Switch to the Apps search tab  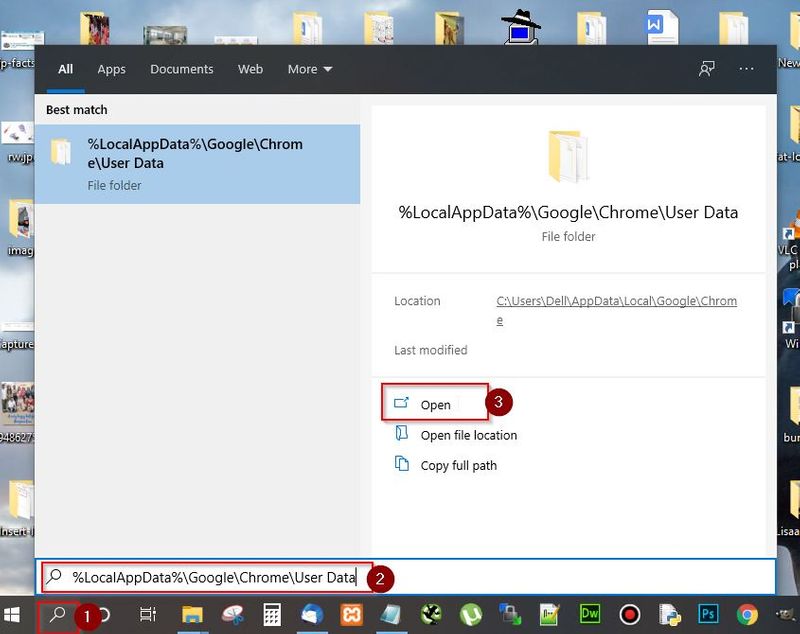[112, 69]
